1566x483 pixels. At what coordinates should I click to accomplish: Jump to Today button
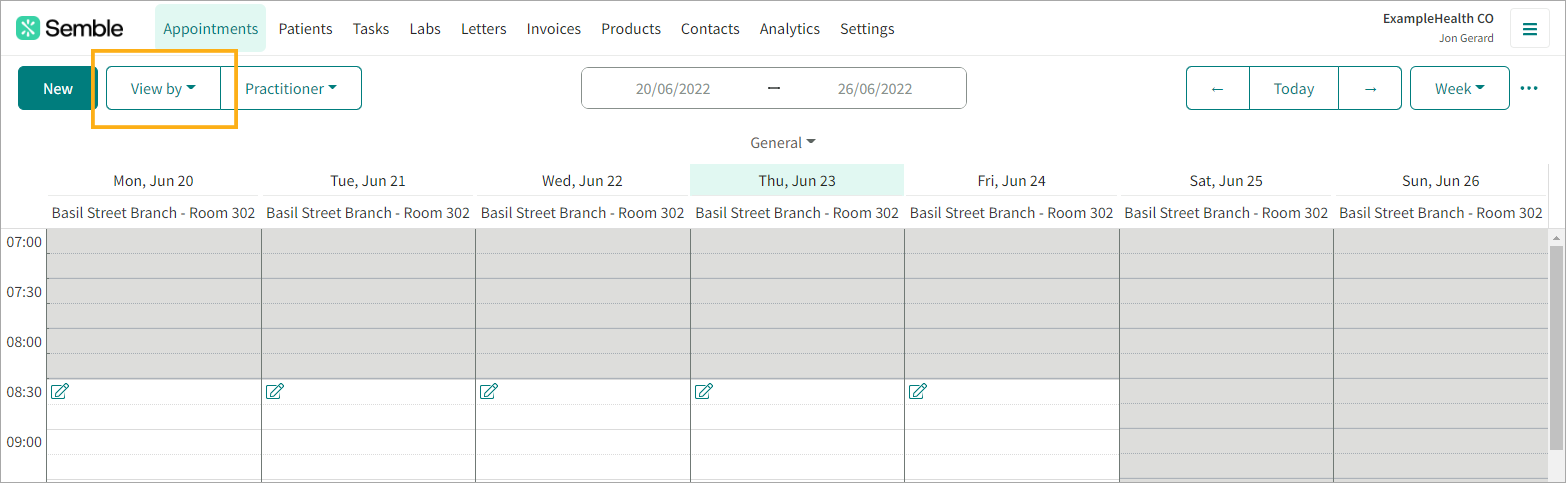pyautogui.click(x=1294, y=88)
